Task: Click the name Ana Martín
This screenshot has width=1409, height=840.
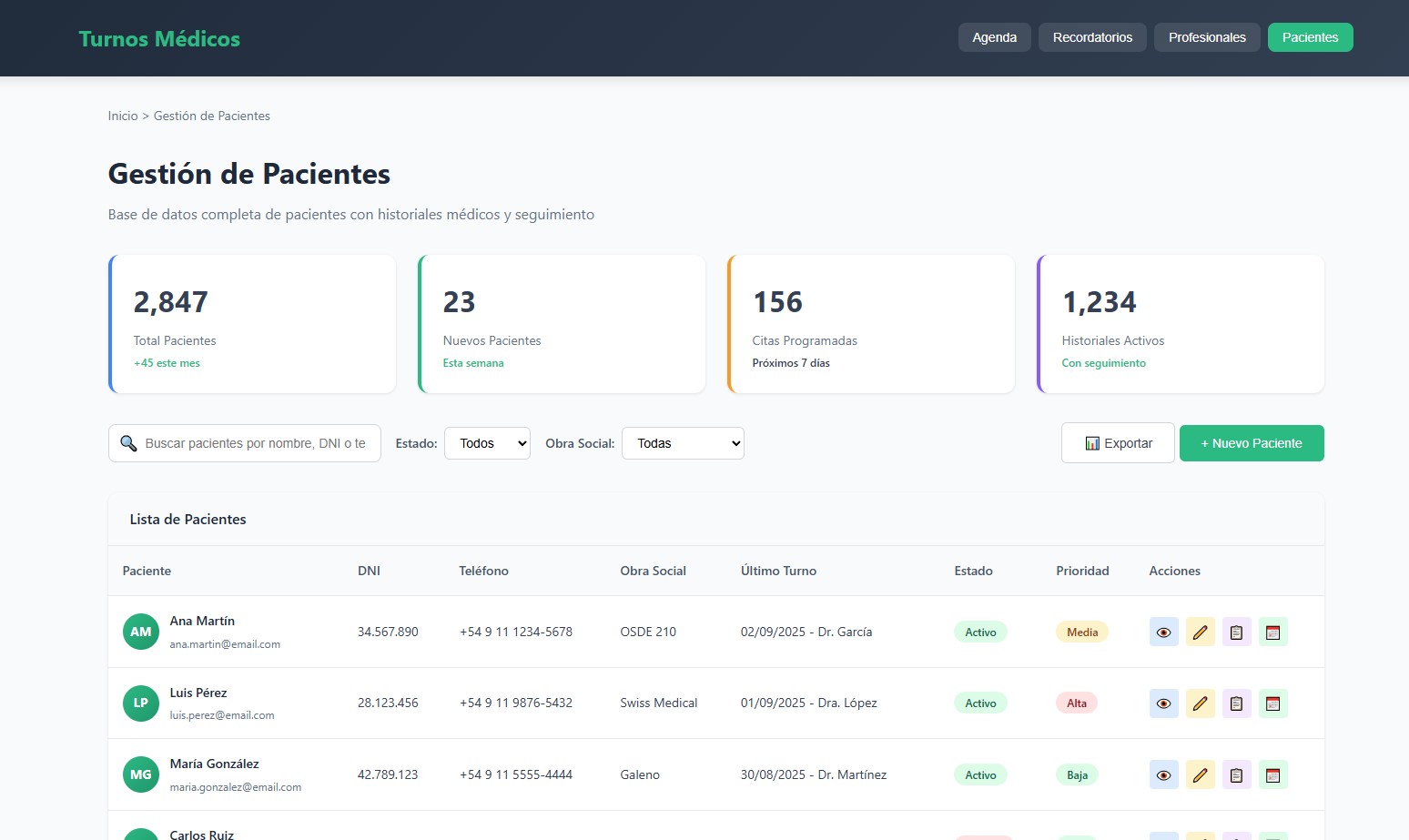Action: 202,621
